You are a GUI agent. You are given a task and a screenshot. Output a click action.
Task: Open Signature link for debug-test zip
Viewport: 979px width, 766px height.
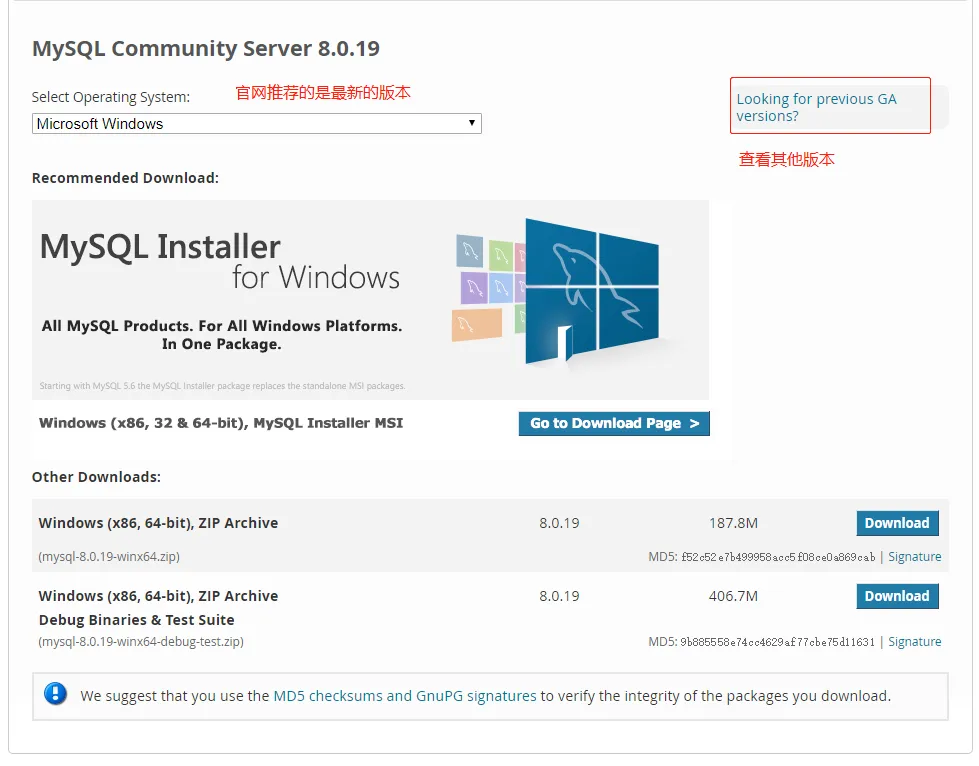click(914, 642)
